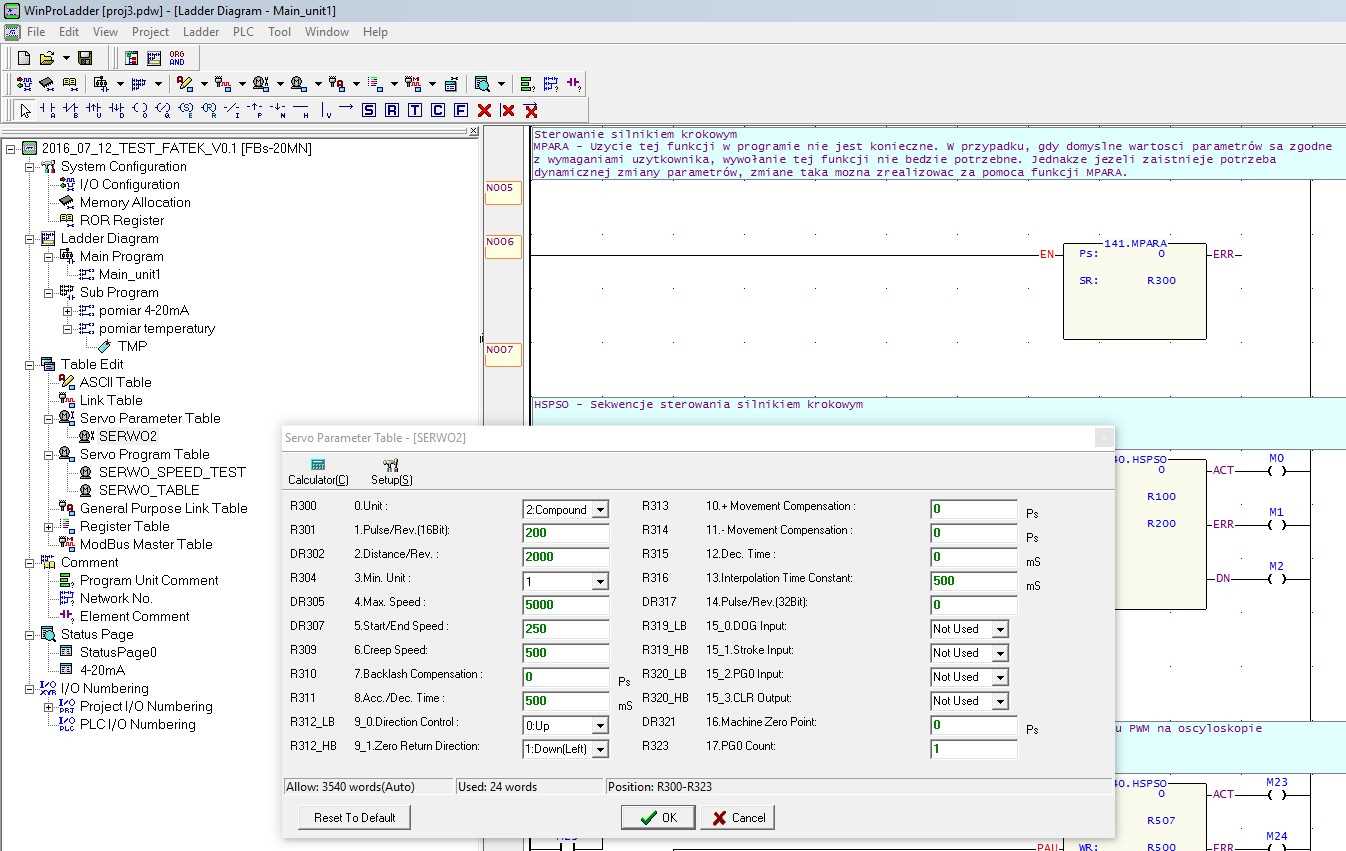1346x851 pixels.
Task: Click the Max. Speed input field showing 5000
Action: [566, 605]
